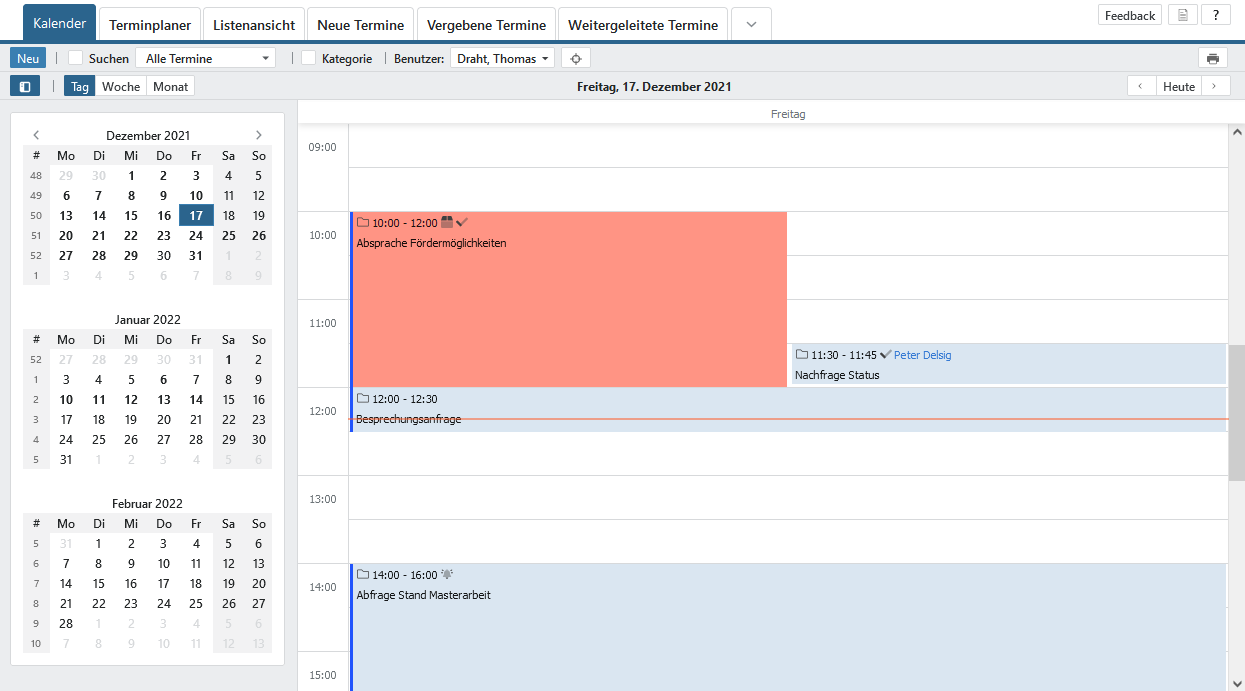The width and height of the screenshot is (1245, 691).
Task: Switch to the Woche view
Action: (x=121, y=86)
